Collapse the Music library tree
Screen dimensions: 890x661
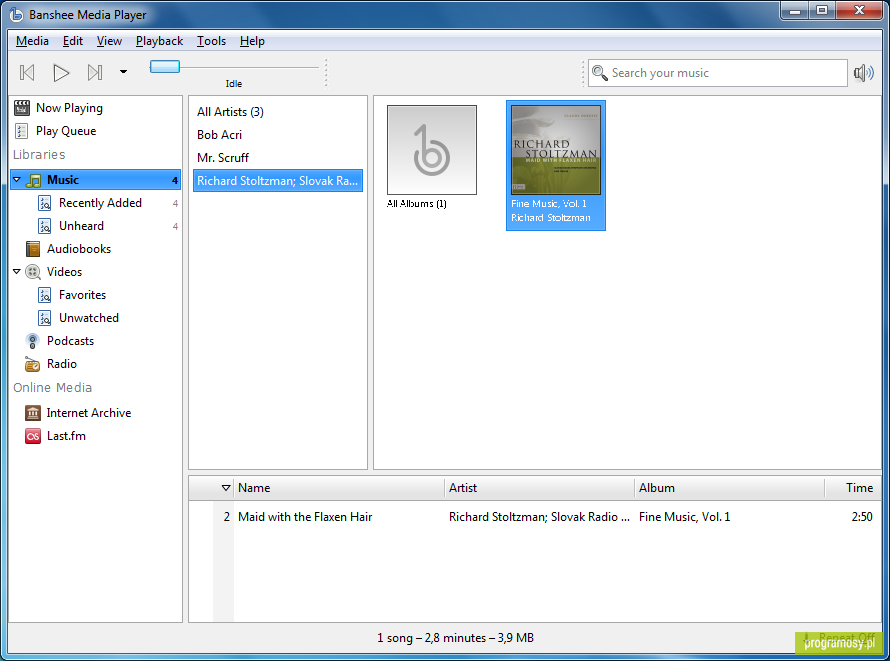[16, 180]
